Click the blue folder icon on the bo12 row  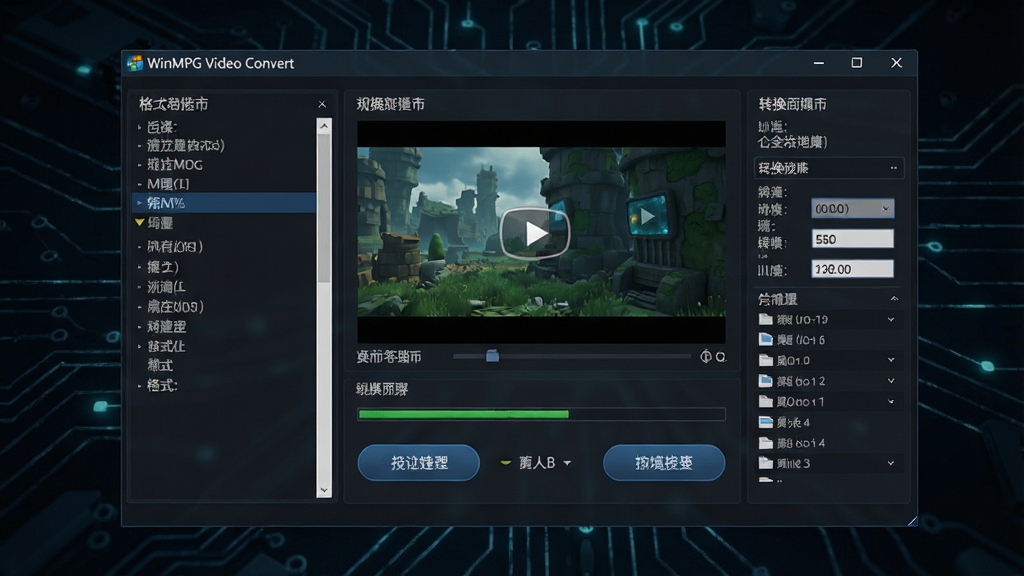coord(765,381)
